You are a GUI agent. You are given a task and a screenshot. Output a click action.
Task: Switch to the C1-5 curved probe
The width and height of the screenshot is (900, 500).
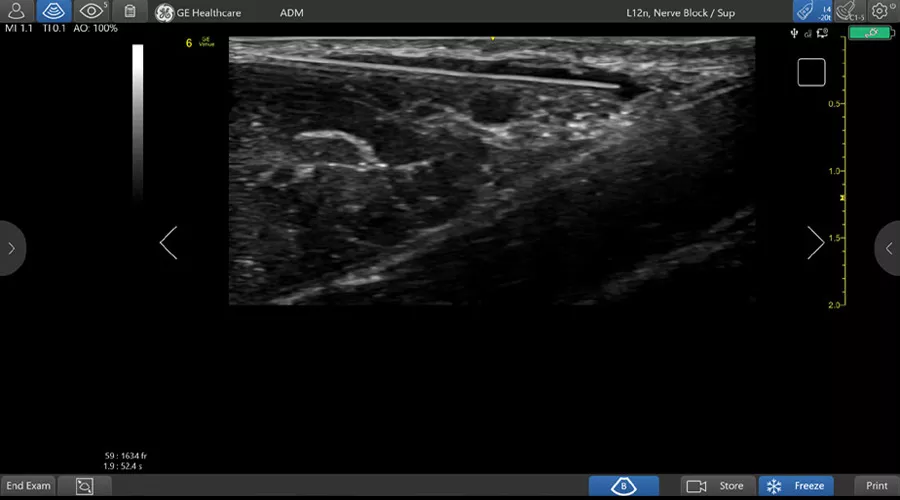850,11
